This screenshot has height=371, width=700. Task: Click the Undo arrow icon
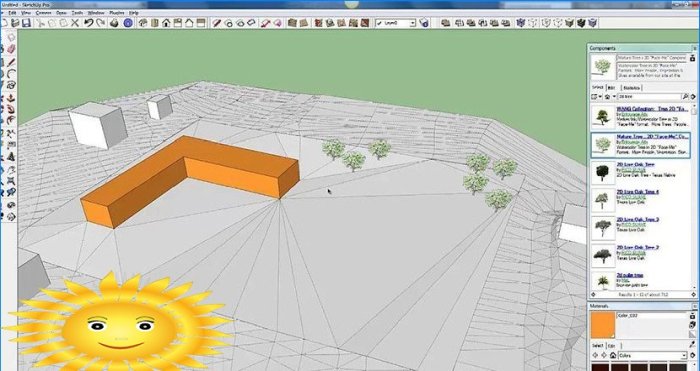click(89, 23)
